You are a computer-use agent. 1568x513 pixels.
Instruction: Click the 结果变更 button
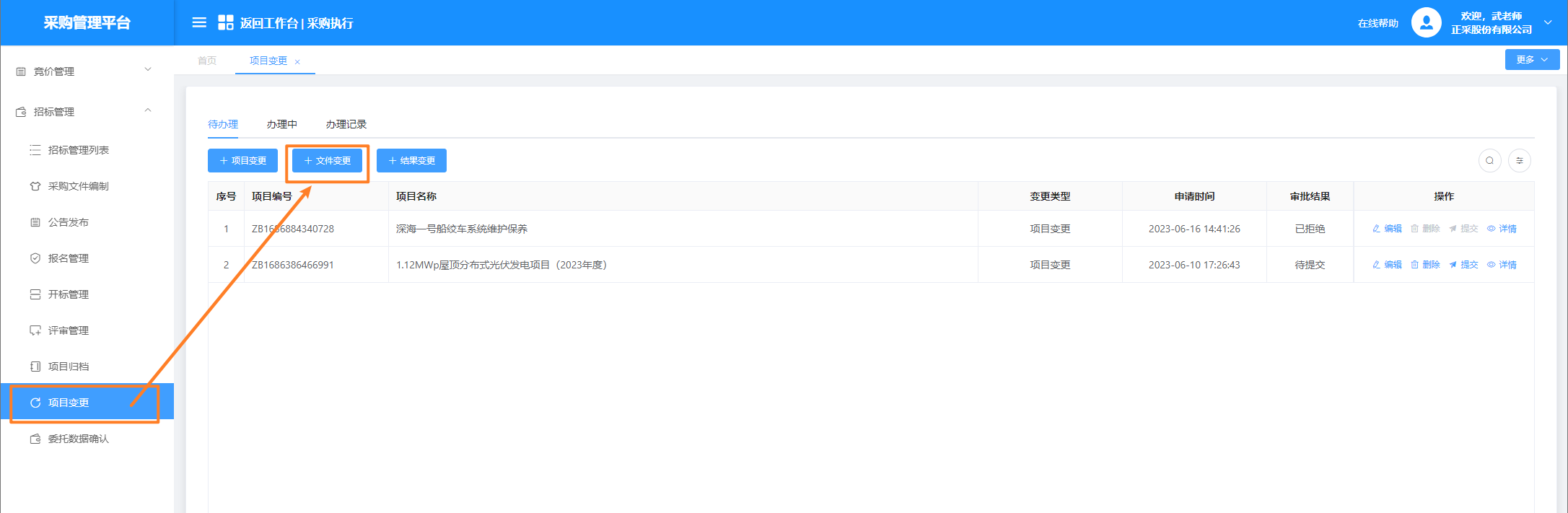(411, 161)
